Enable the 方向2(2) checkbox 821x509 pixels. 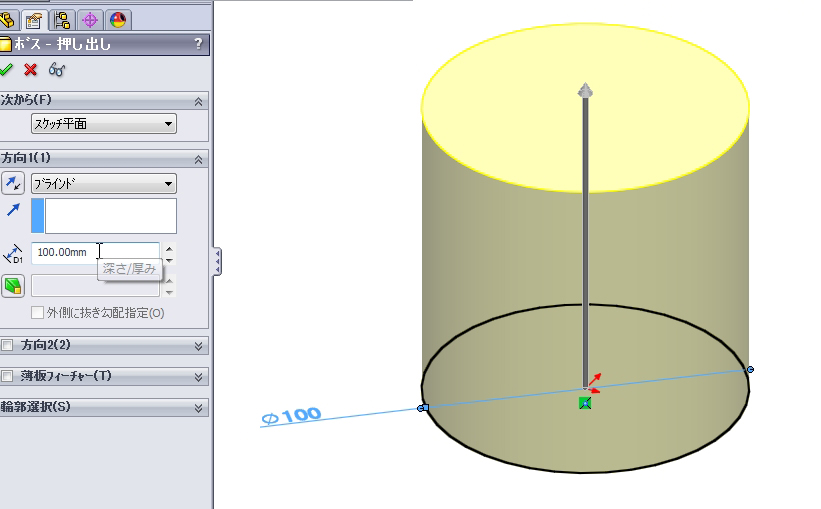coord(8,346)
